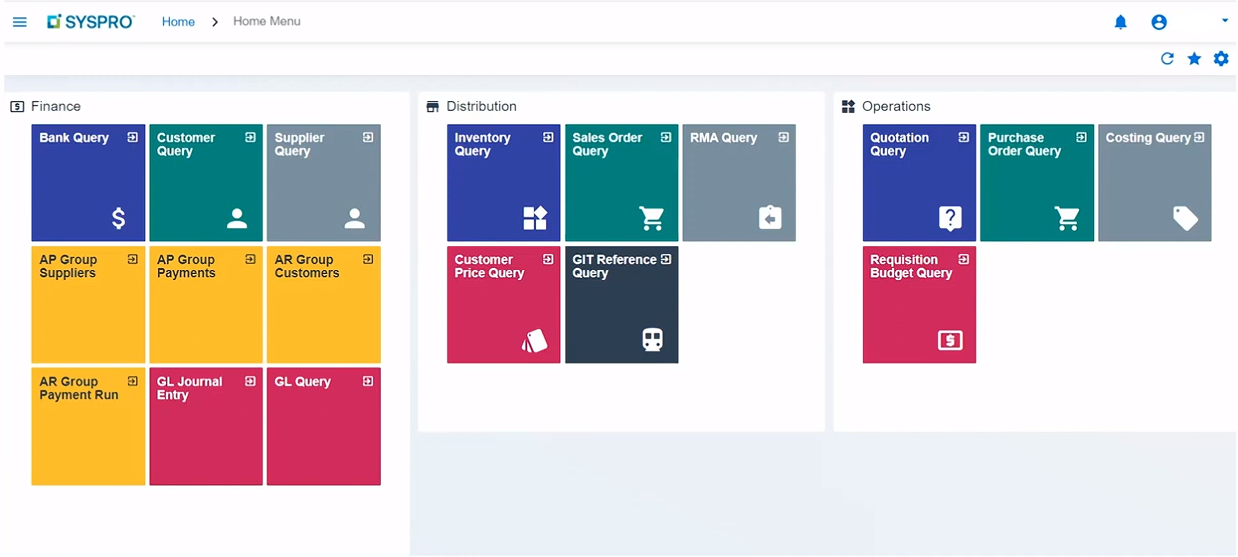This screenshot has width=1238, height=557.
Task: Select the Home Menu breadcrumb item
Action: 267,21
